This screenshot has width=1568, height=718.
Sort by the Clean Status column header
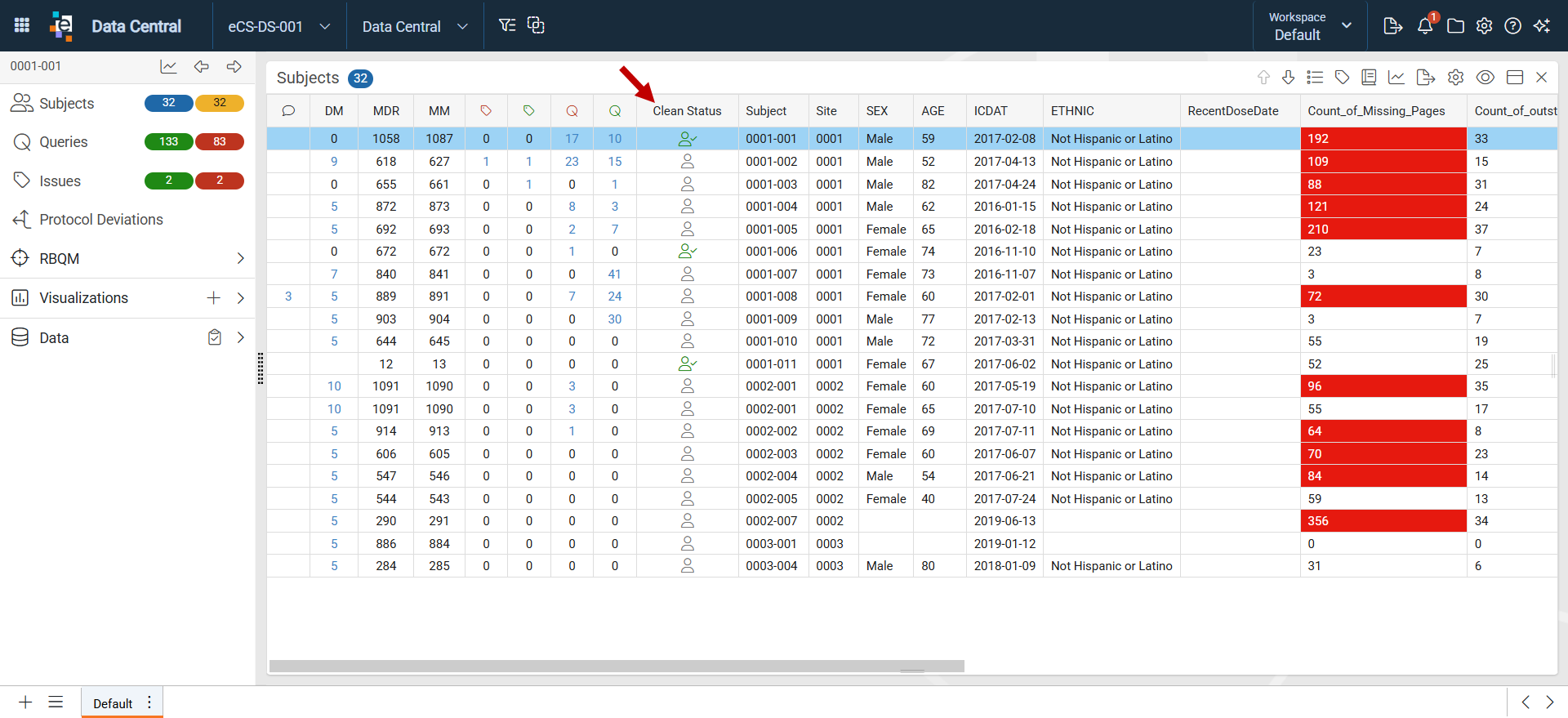687,111
